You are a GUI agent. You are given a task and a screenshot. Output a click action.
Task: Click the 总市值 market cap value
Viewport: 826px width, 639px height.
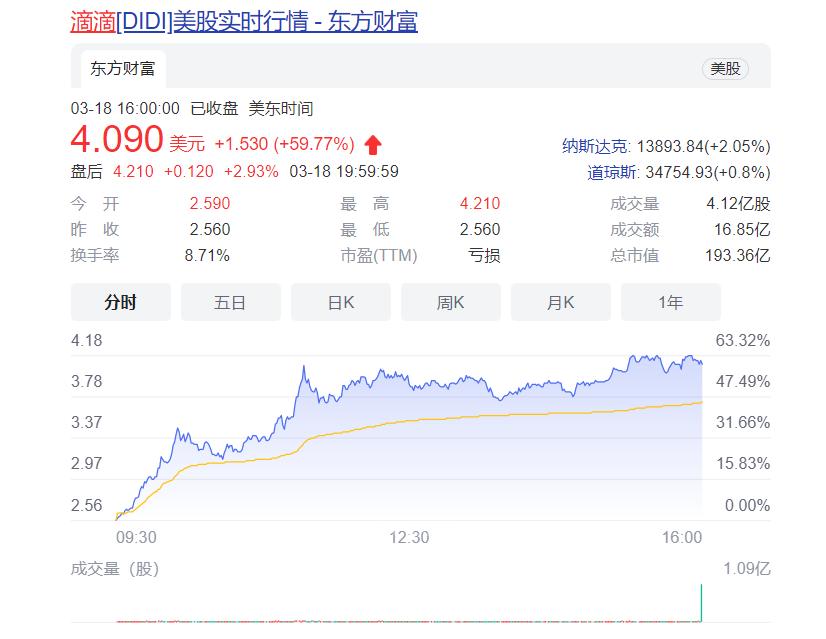737,255
